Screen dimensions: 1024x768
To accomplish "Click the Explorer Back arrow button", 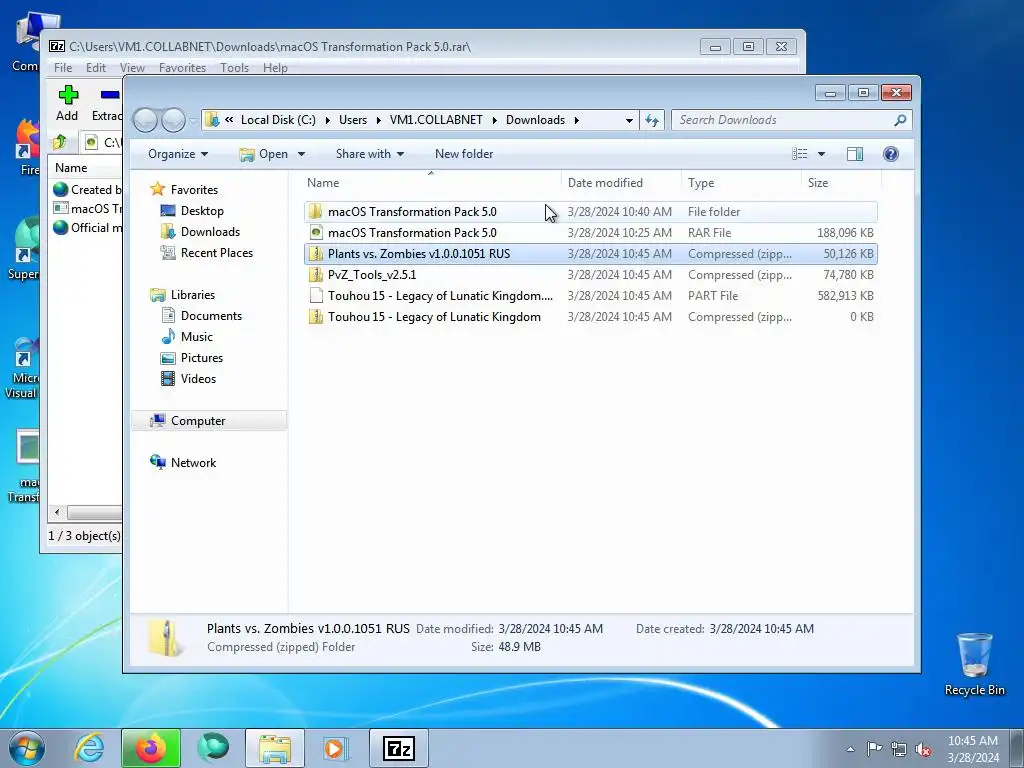I will click(x=145, y=120).
